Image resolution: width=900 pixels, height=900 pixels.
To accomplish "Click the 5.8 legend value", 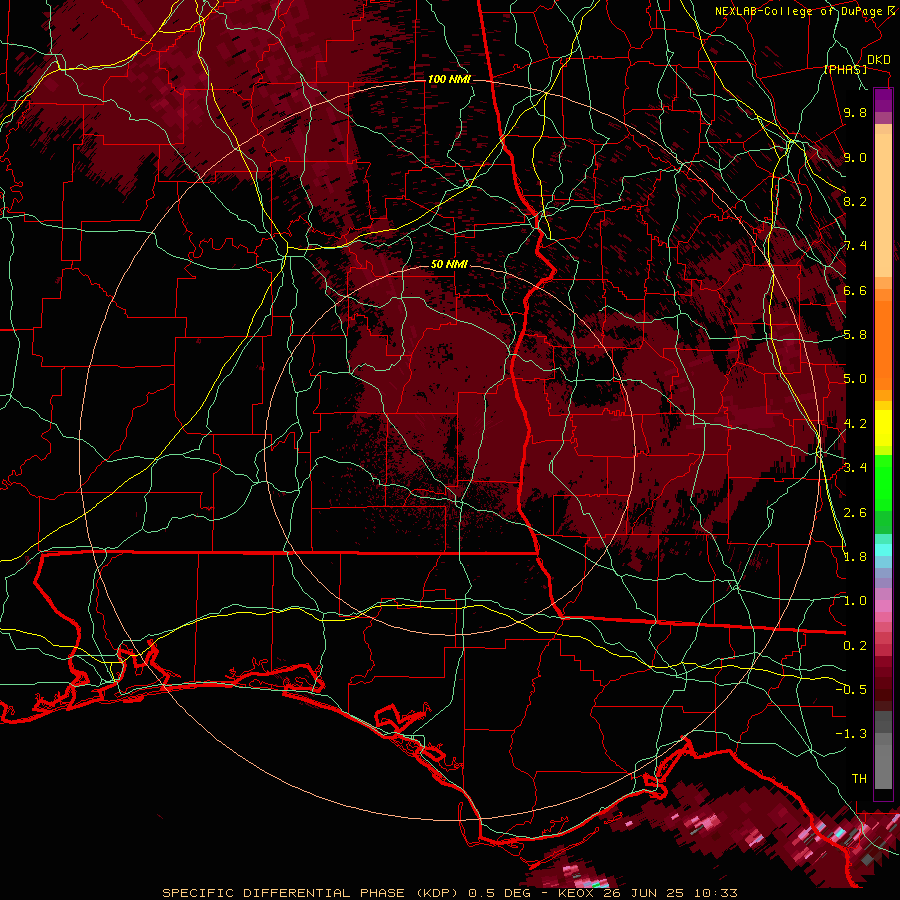I will [855, 335].
